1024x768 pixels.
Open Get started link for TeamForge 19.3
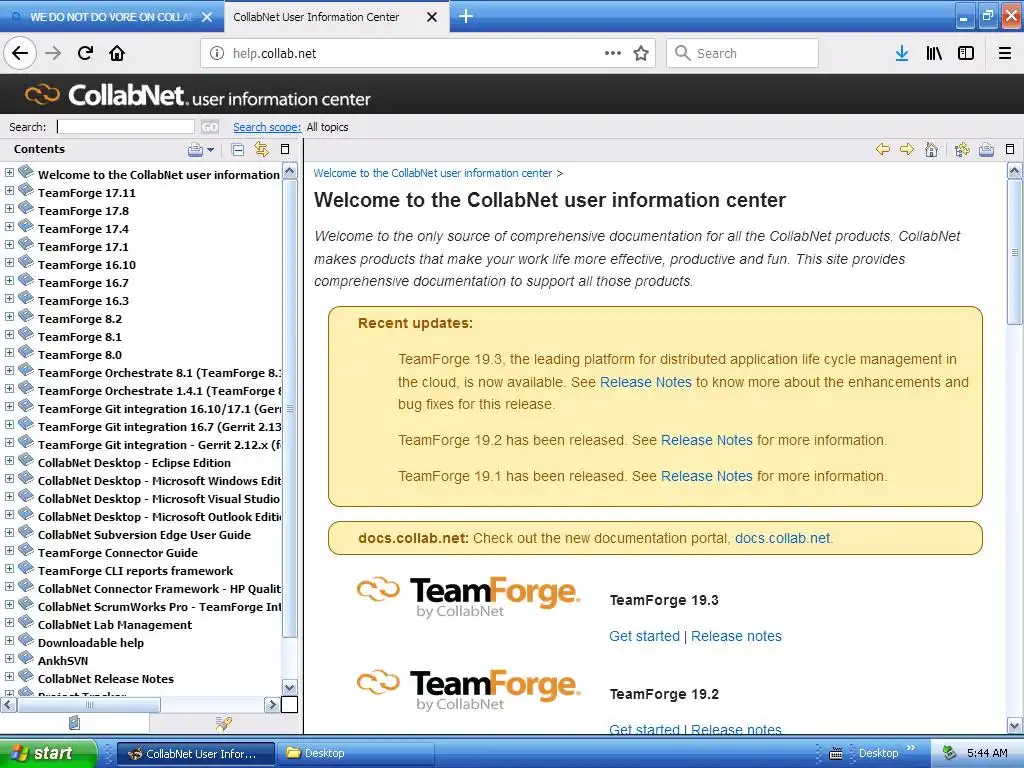645,636
